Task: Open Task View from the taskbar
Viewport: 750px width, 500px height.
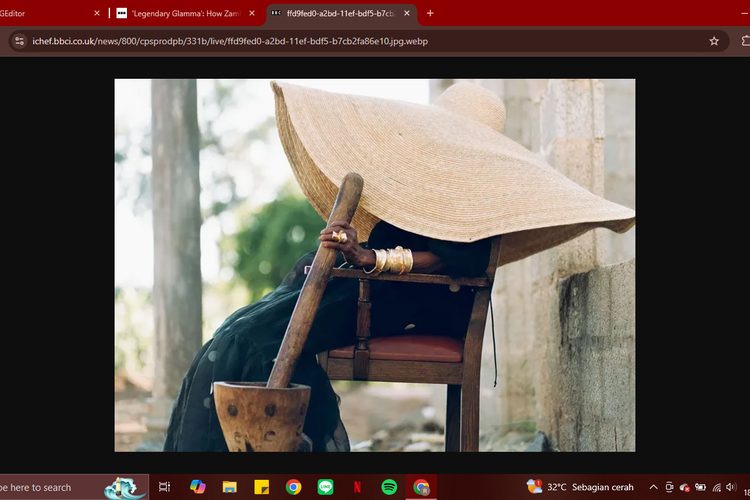Action: [x=165, y=487]
